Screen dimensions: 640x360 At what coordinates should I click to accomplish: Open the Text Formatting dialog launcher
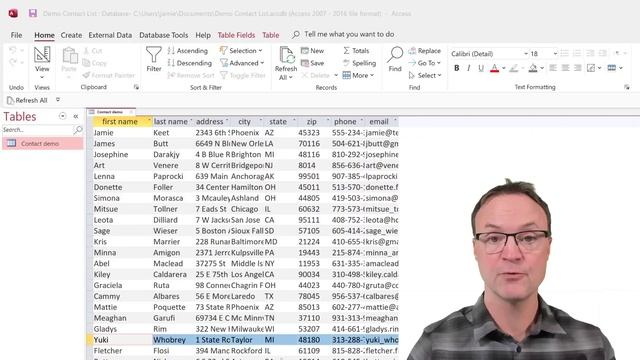pyautogui.click(x=627, y=87)
